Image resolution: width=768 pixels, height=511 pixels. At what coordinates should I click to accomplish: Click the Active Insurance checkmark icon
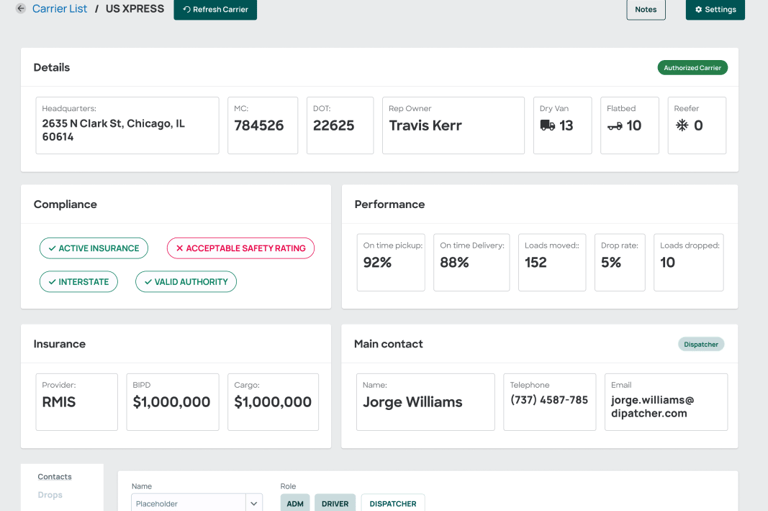coord(52,248)
